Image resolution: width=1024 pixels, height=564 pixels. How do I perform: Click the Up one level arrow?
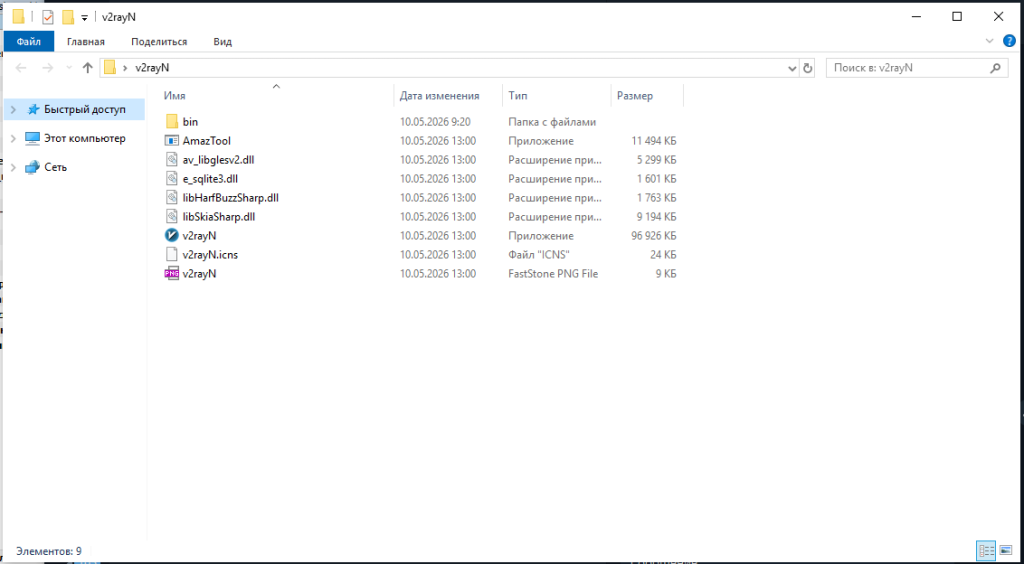[x=88, y=68]
